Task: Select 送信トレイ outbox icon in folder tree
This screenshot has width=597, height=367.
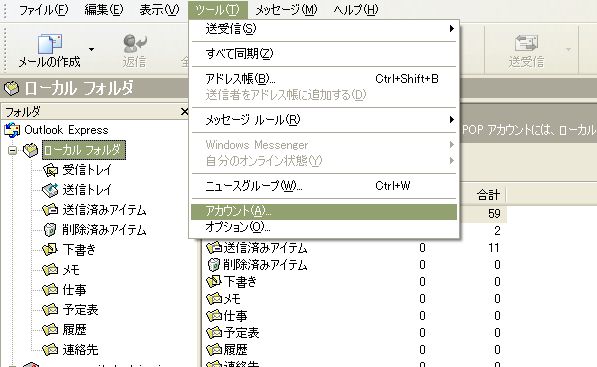Action: click(x=50, y=190)
